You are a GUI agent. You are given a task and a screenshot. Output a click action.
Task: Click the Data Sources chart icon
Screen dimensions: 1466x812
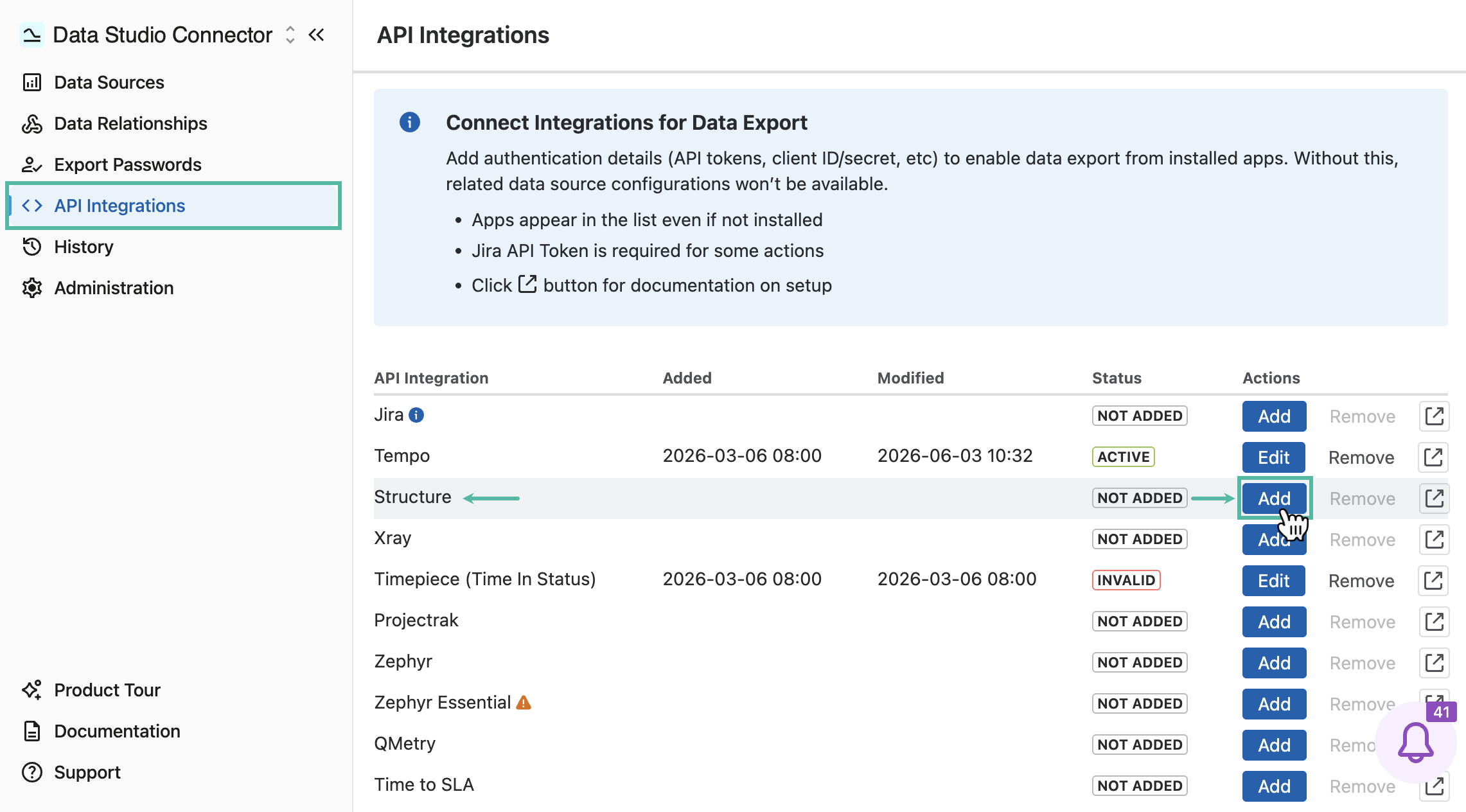click(32, 82)
